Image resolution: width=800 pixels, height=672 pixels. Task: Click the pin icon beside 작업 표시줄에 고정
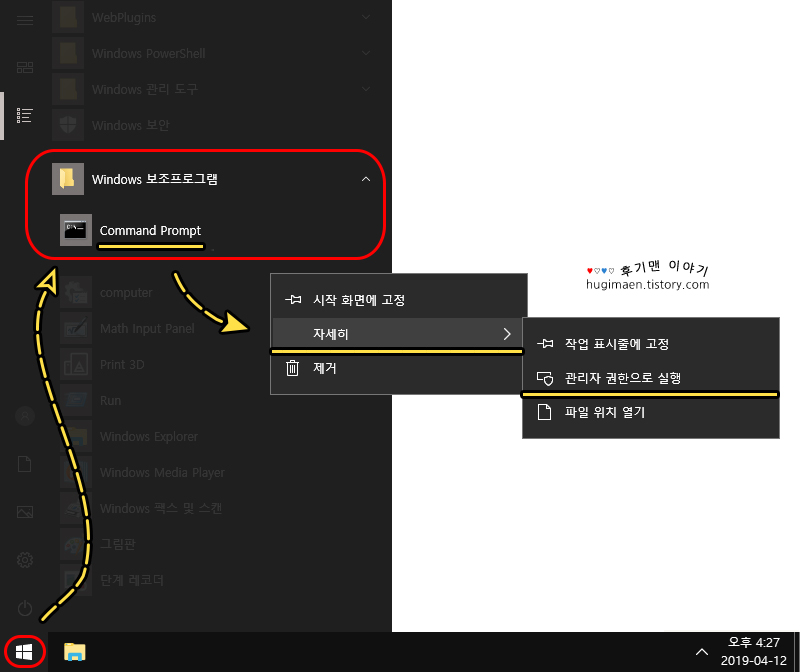(545, 343)
